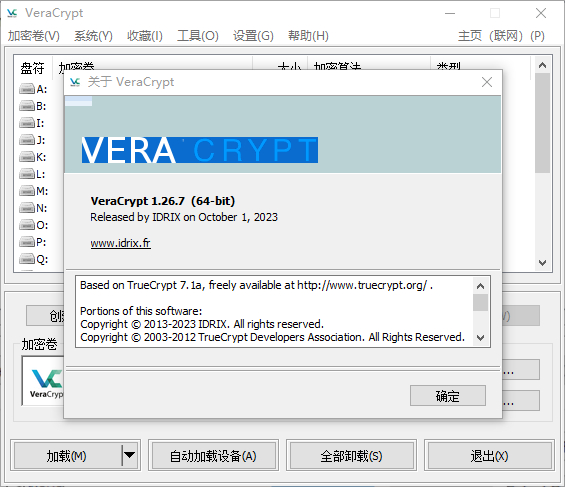Click the credits text area
The width and height of the screenshot is (565, 487).
click(x=275, y=312)
